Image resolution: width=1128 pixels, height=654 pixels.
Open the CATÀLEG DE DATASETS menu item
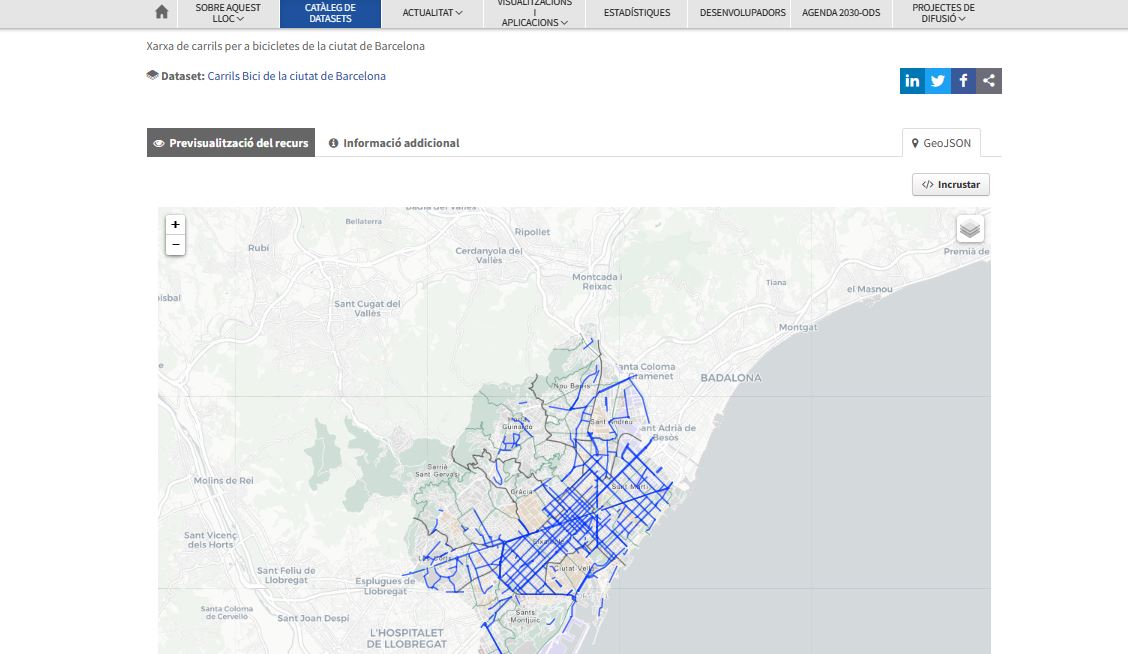pos(331,13)
